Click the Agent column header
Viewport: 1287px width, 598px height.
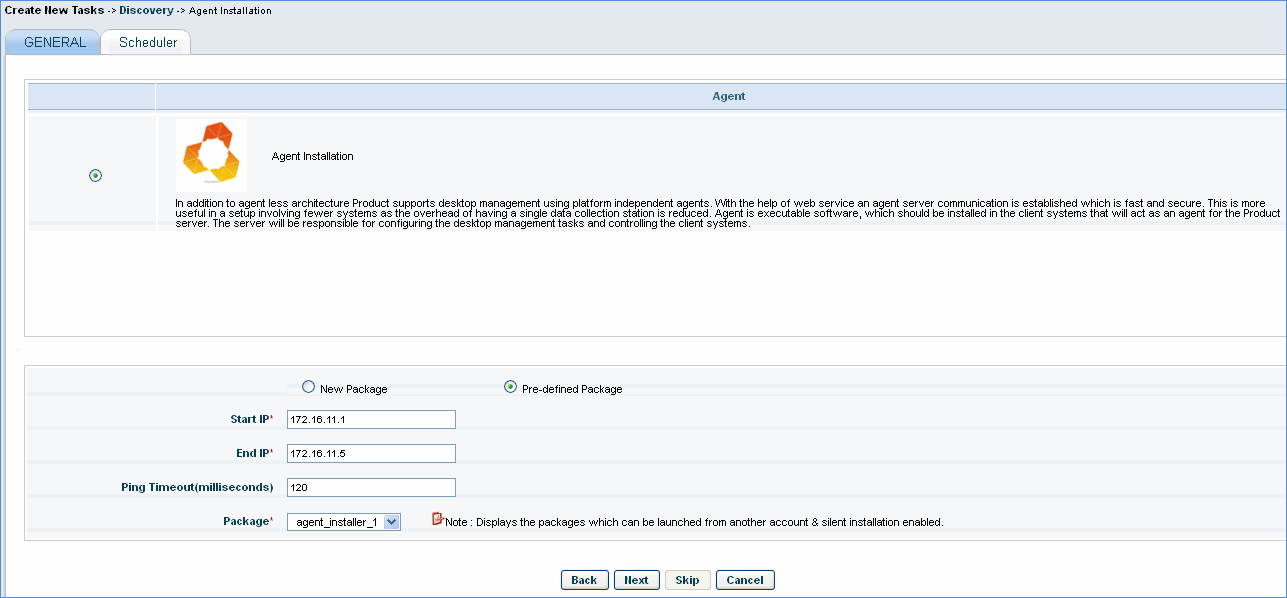click(728, 97)
